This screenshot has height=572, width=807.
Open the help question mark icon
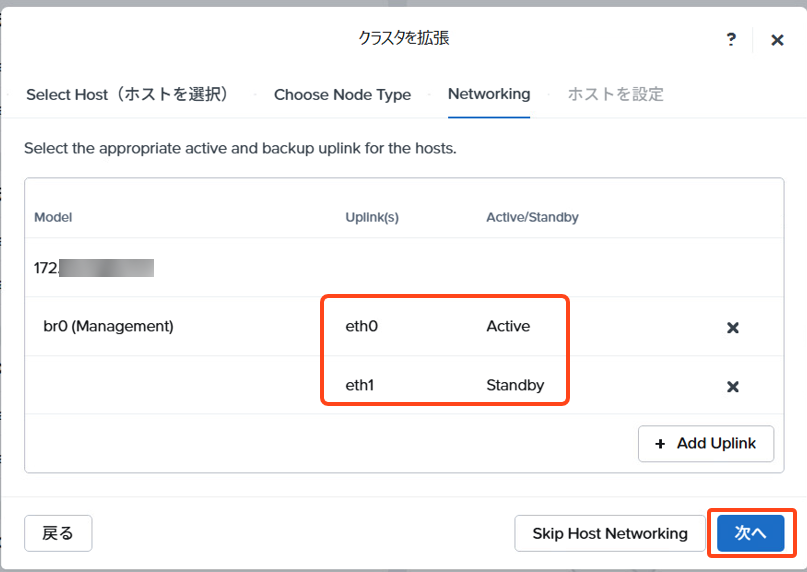click(x=731, y=40)
